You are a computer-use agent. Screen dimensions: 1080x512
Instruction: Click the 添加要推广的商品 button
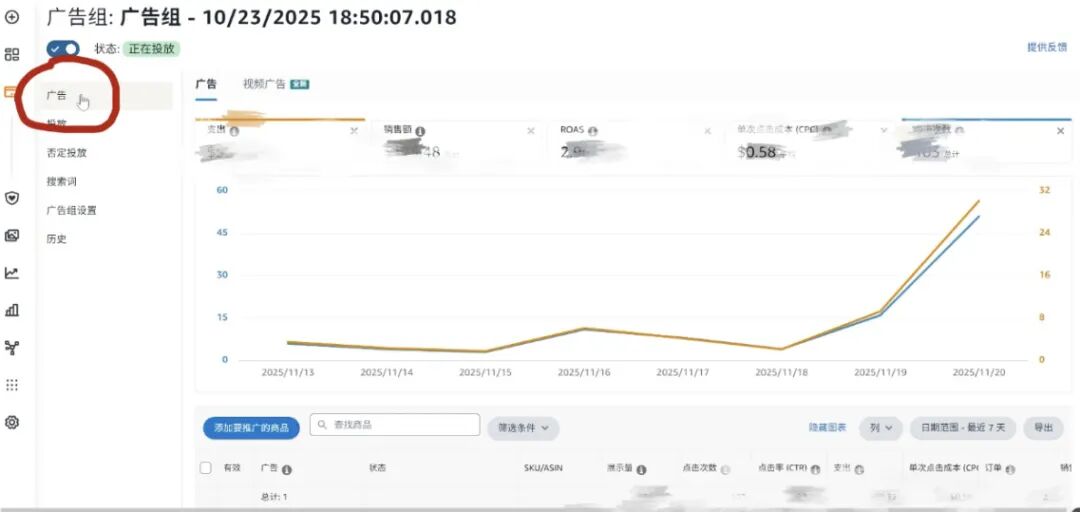coord(251,428)
